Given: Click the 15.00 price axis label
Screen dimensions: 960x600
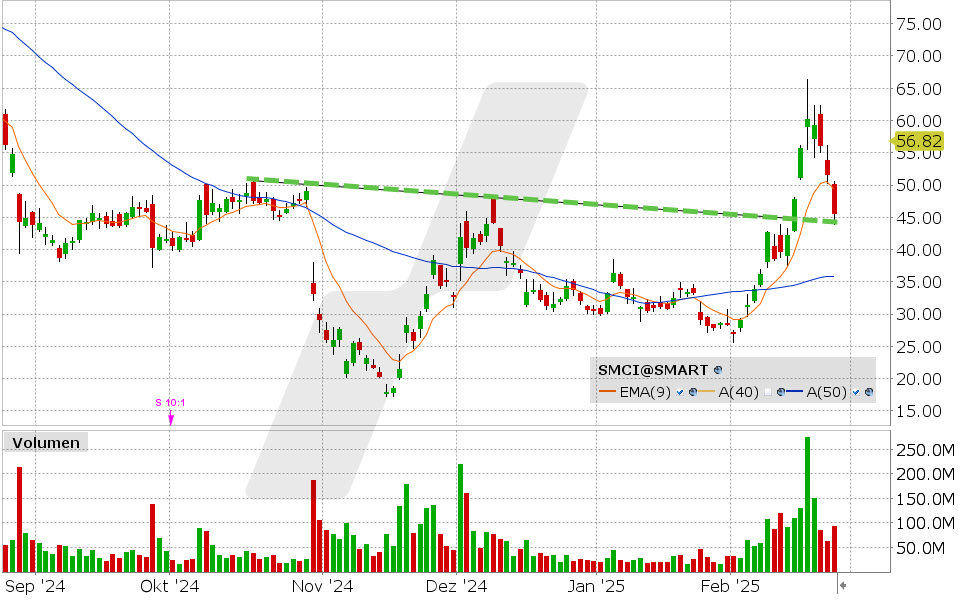Looking at the screenshot, I should (x=919, y=411).
